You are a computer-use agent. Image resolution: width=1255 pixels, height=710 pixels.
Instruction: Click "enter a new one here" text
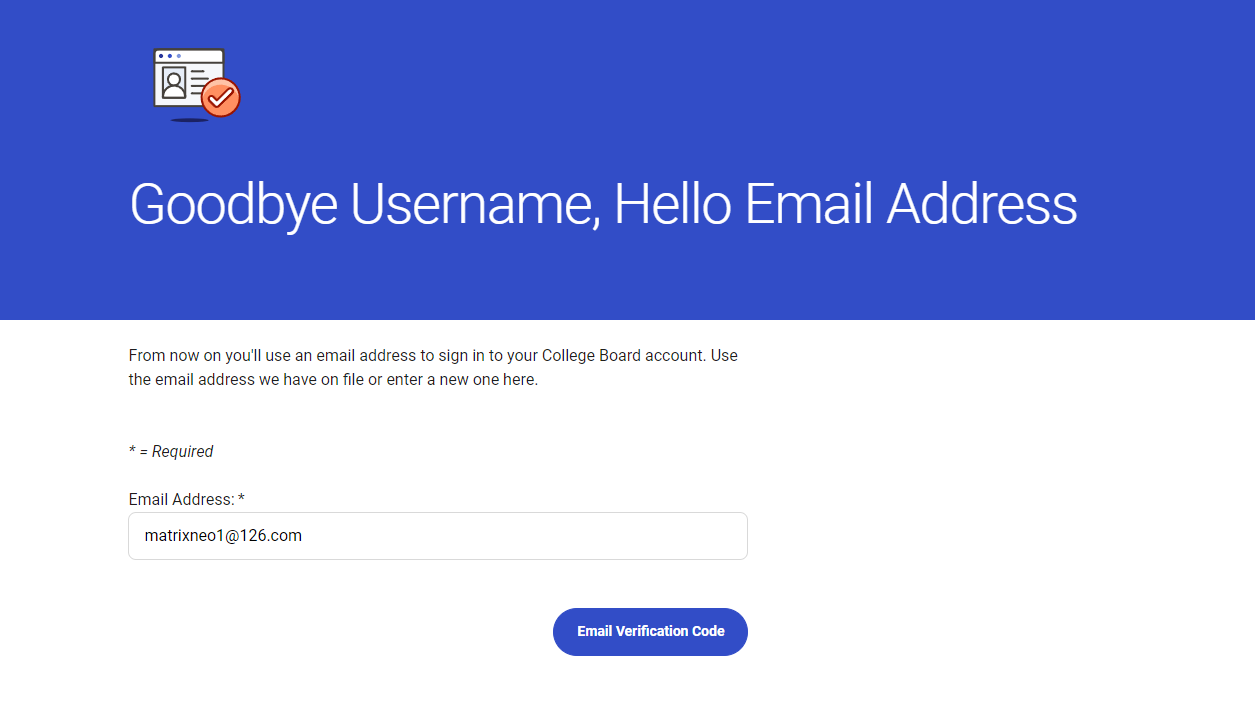(460, 380)
